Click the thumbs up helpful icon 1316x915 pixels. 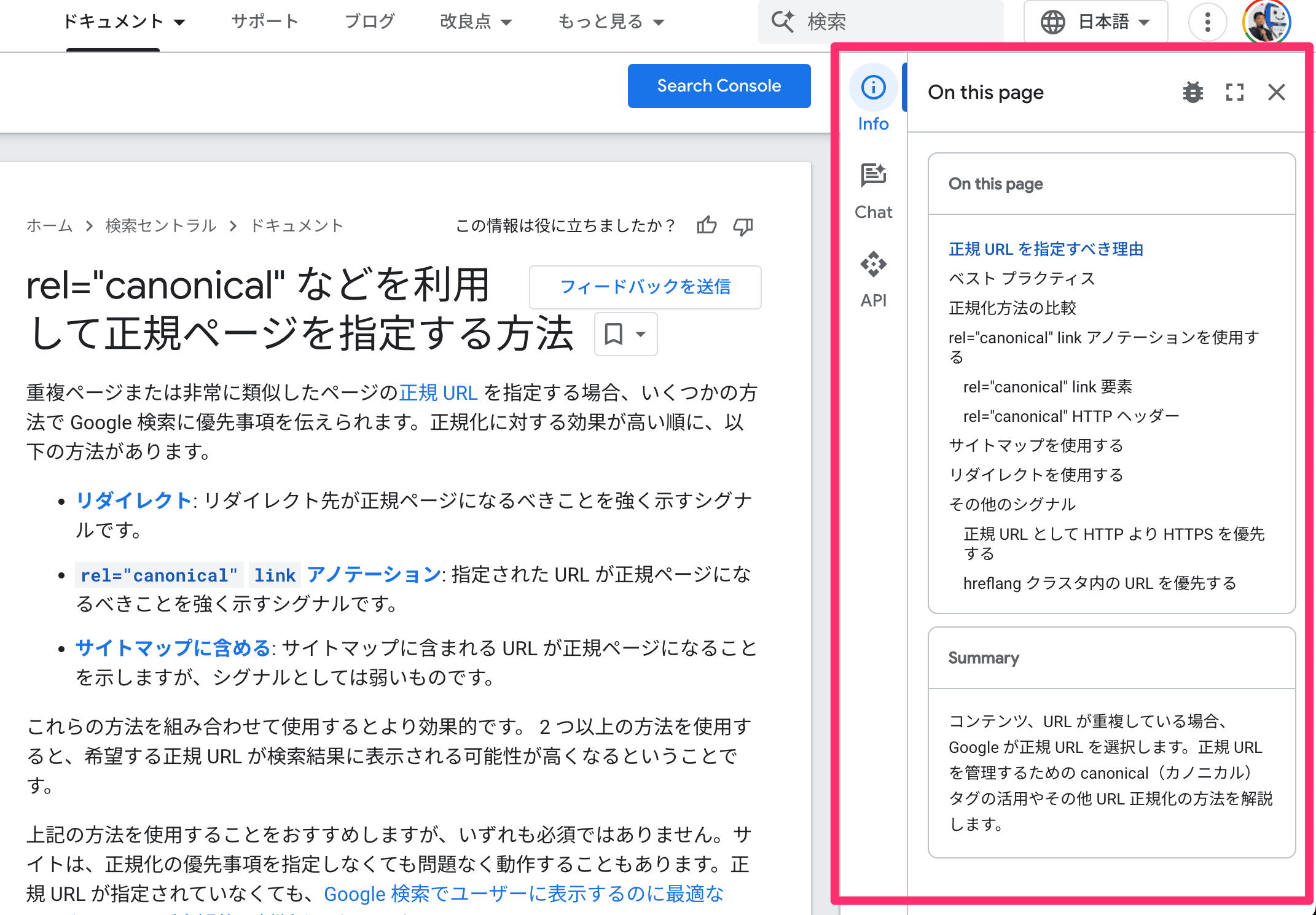[x=707, y=225]
